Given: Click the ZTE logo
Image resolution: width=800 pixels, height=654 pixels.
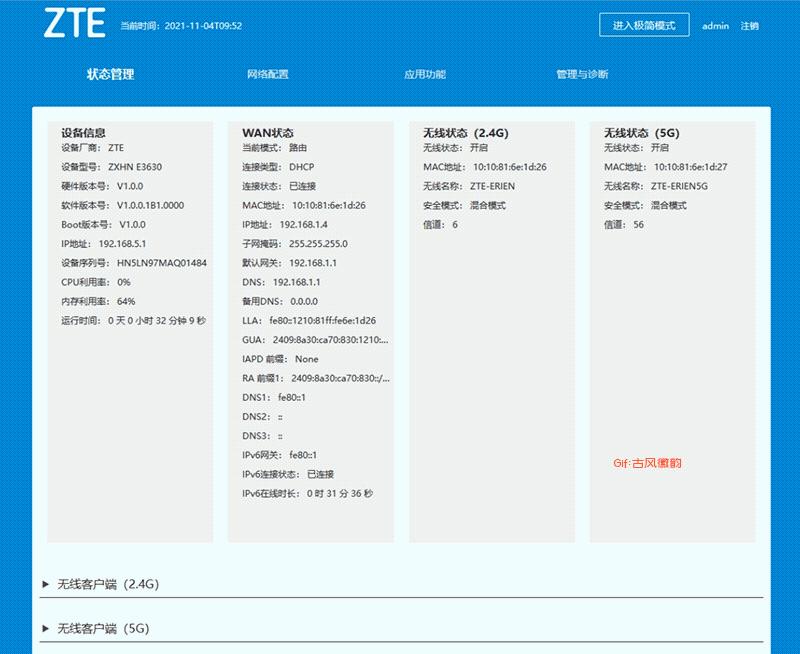Looking at the screenshot, I should tap(78, 23).
